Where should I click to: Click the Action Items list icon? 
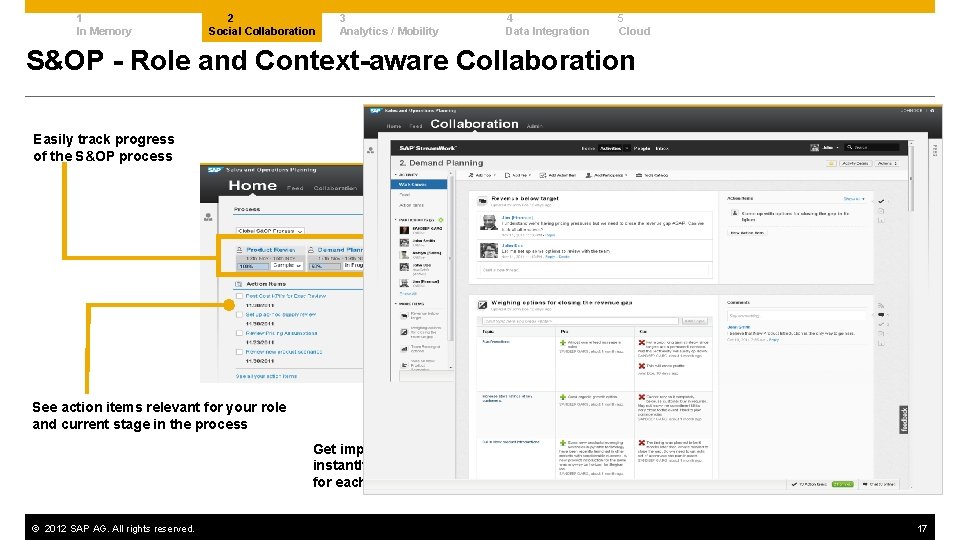pyautogui.click(x=239, y=284)
